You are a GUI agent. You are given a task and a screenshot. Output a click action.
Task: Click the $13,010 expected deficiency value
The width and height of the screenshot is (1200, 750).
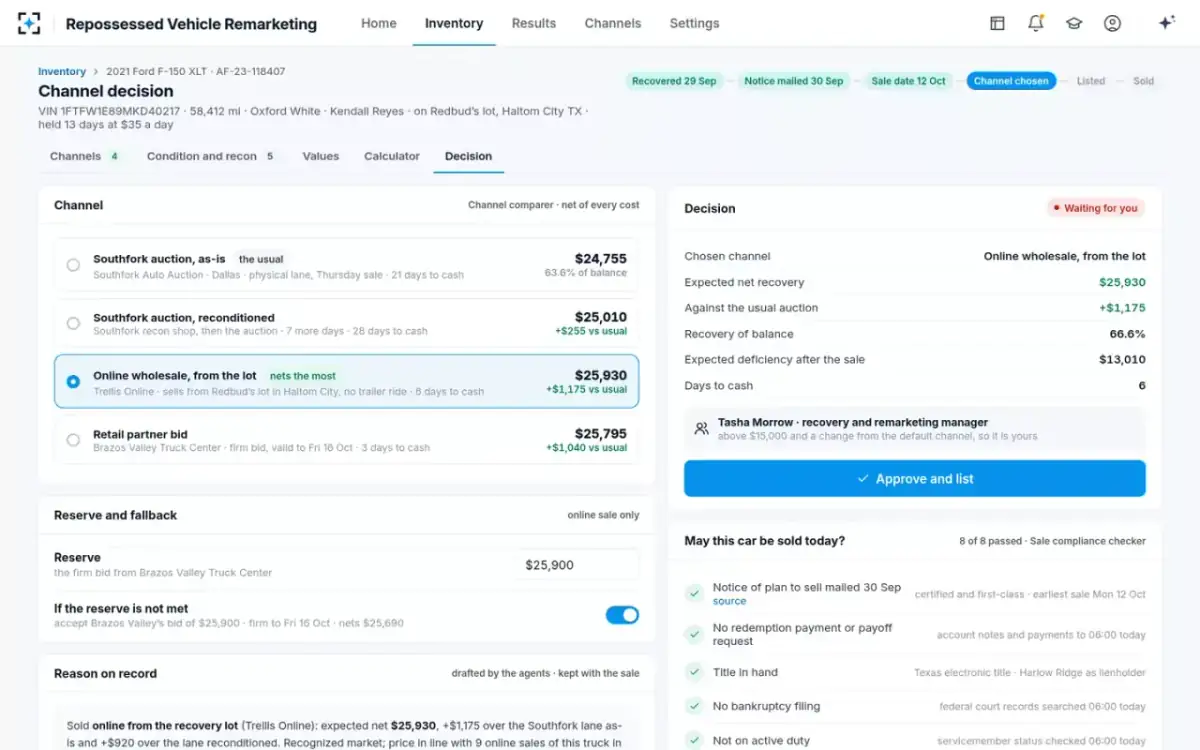coord(1122,360)
